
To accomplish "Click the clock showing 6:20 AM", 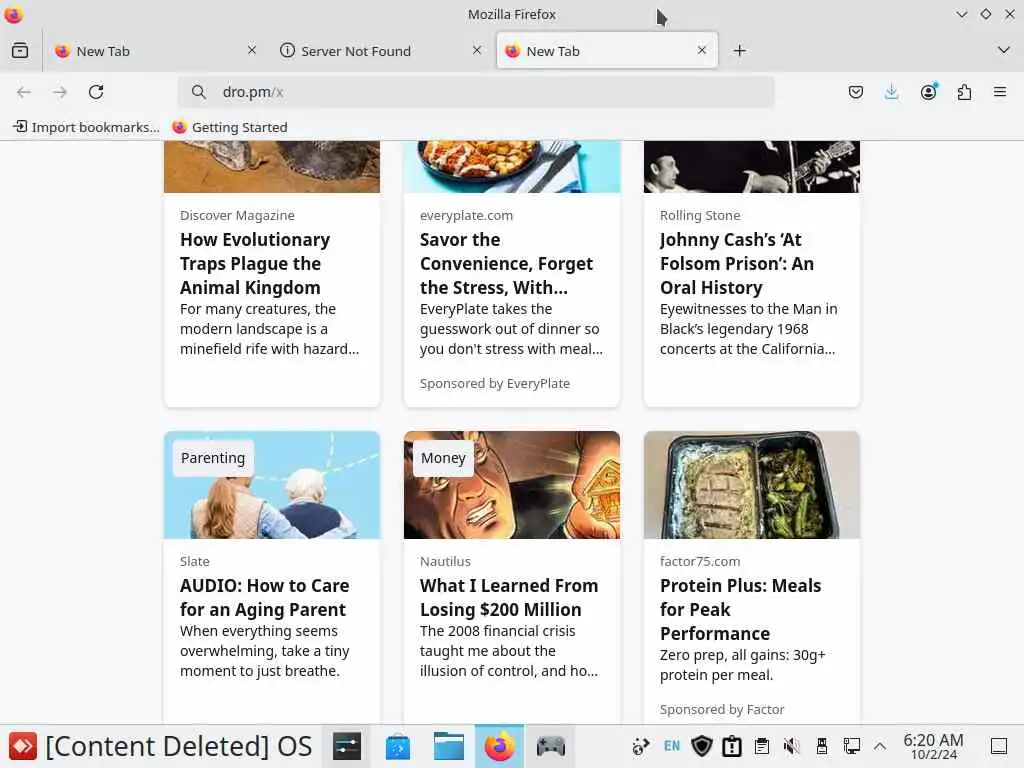I will click(933, 746).
